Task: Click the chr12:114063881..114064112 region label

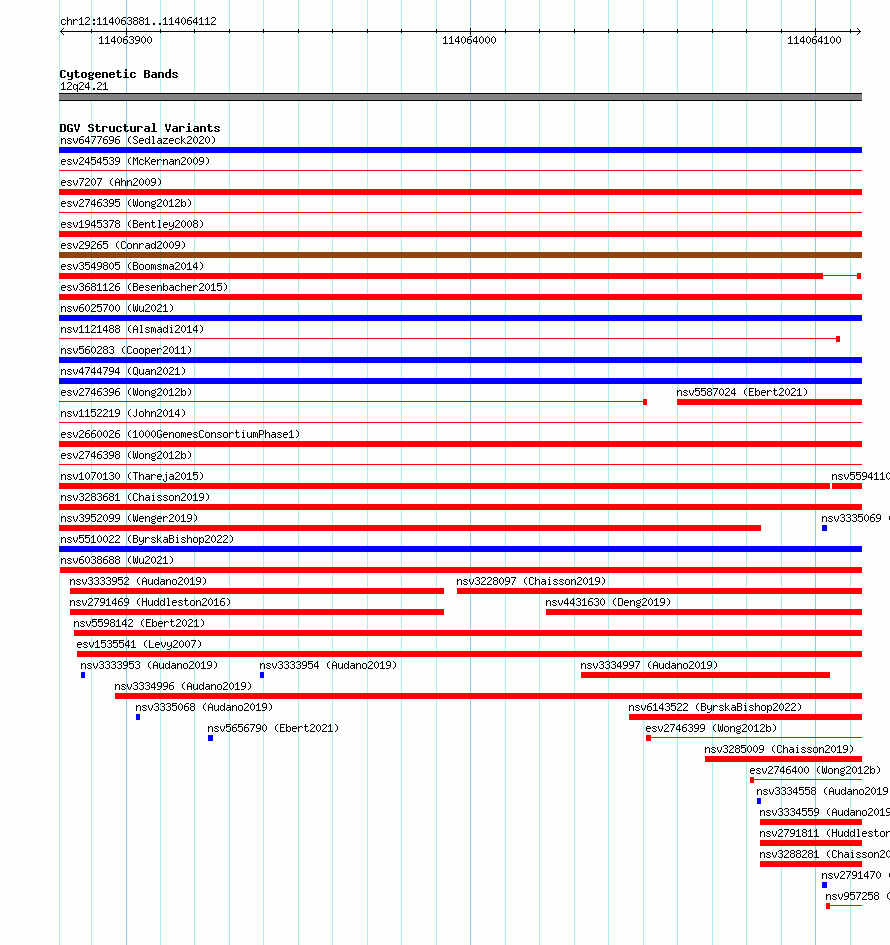Action: click(138, 22)
